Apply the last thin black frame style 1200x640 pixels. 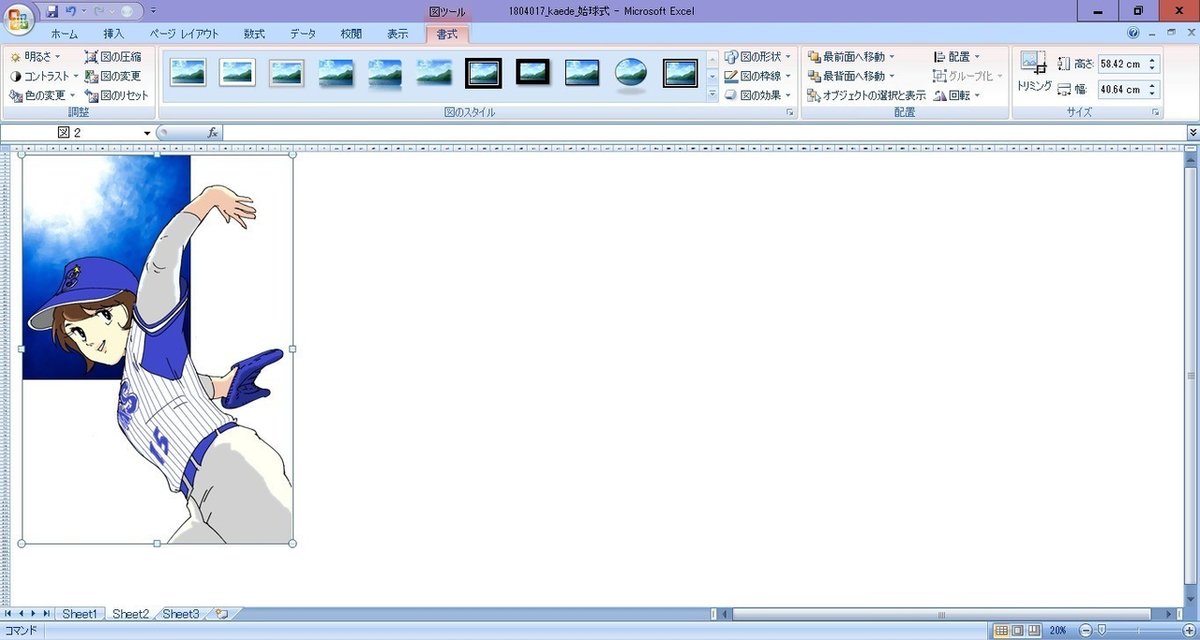(x=680, y=73)
